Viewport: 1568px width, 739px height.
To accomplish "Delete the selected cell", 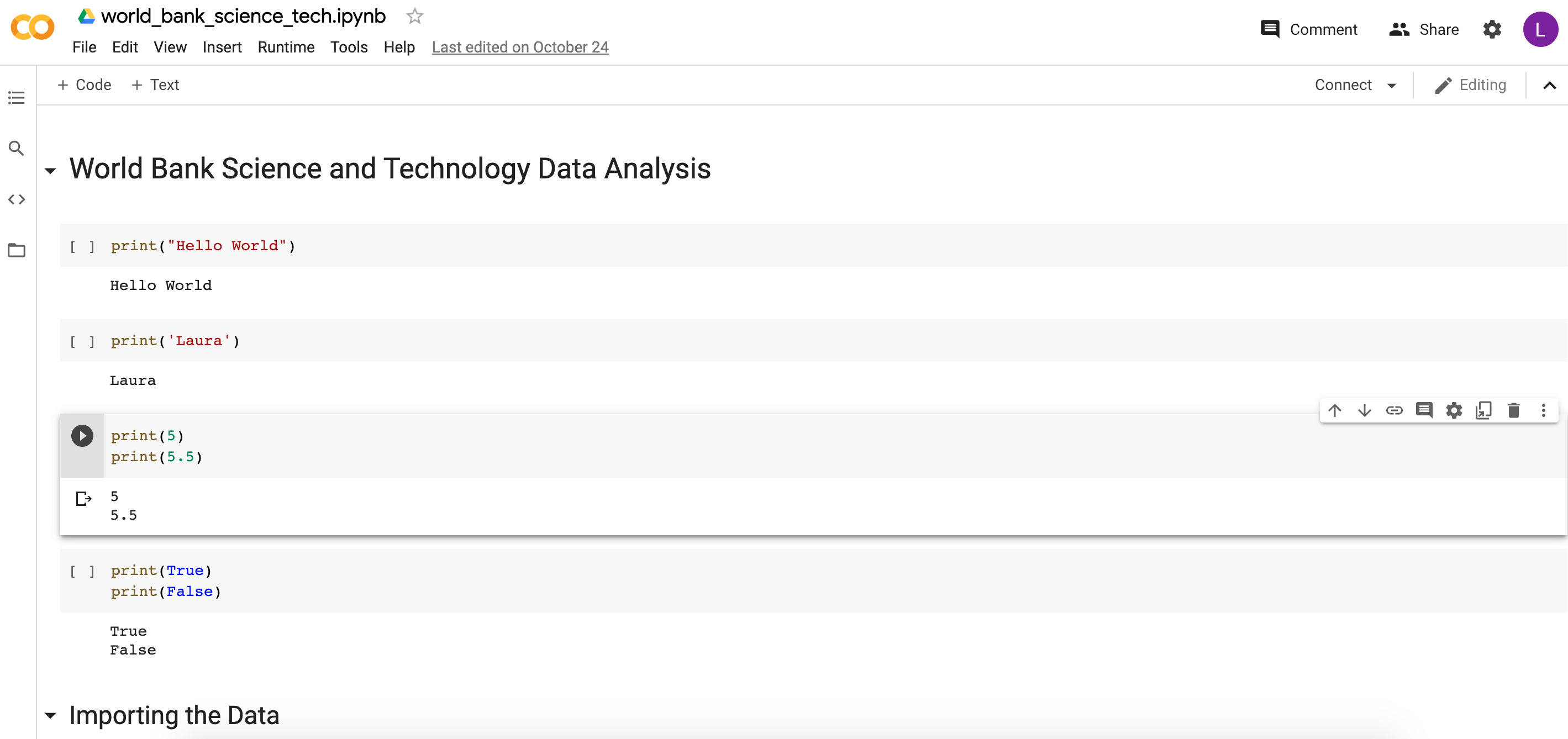I will [1513, 410].
